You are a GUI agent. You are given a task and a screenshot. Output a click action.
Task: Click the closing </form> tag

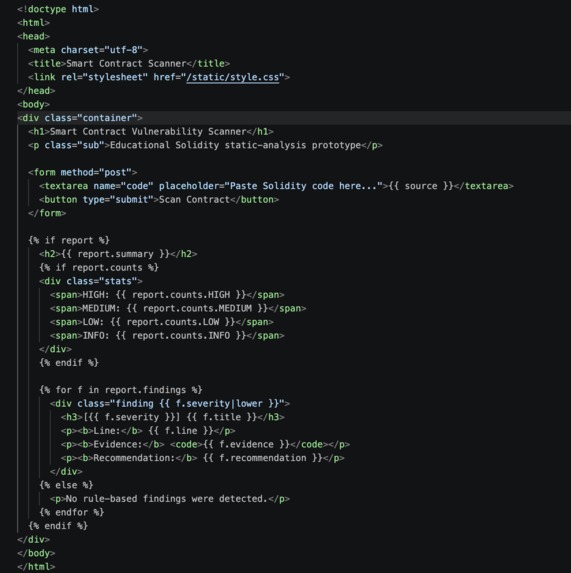coord(47,213)
